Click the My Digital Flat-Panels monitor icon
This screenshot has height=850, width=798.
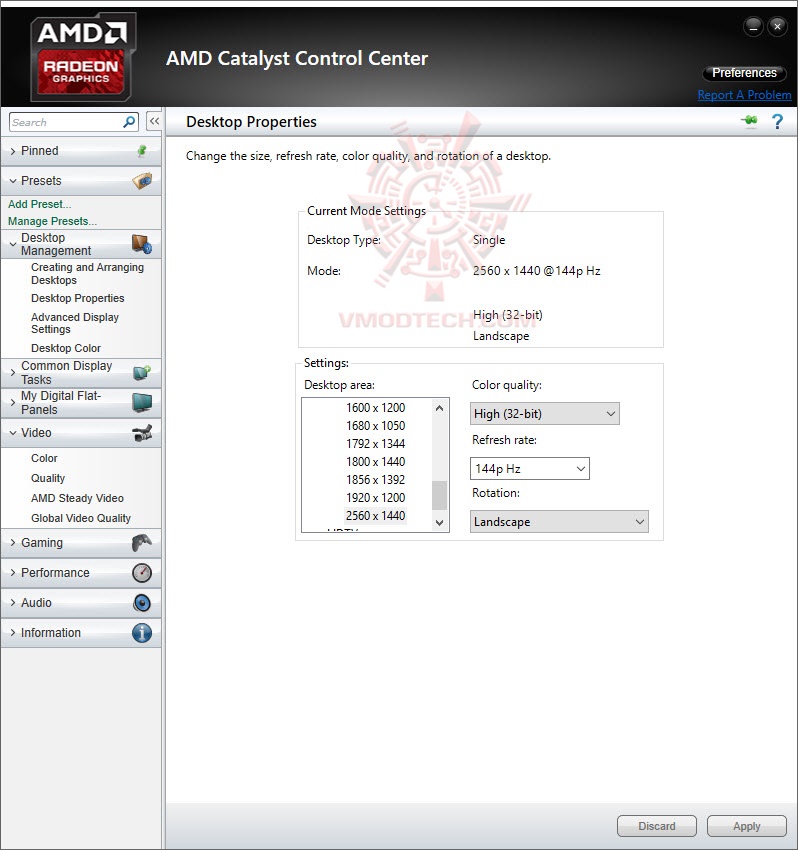click(142, 403)
